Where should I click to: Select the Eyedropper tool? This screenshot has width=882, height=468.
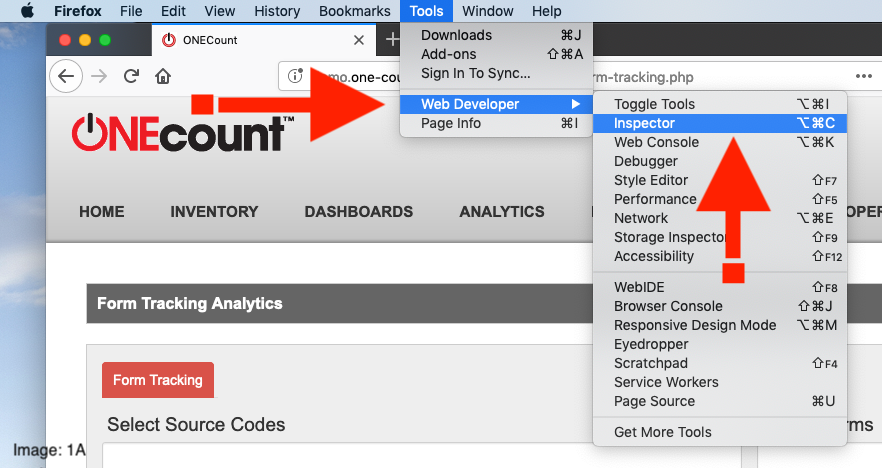(720, 344)
